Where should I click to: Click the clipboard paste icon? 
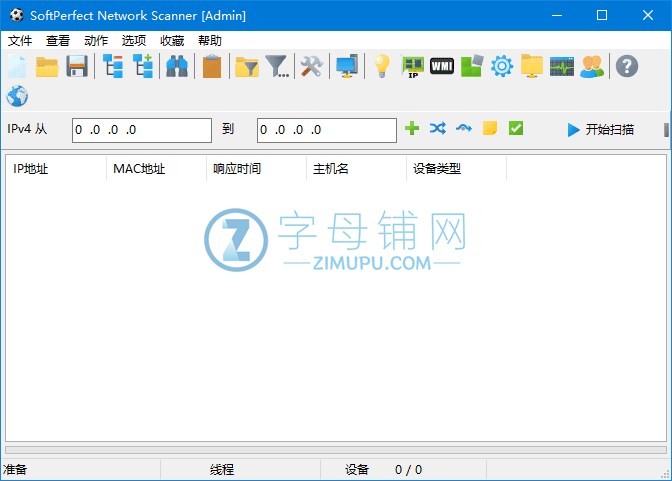point(212,66)
